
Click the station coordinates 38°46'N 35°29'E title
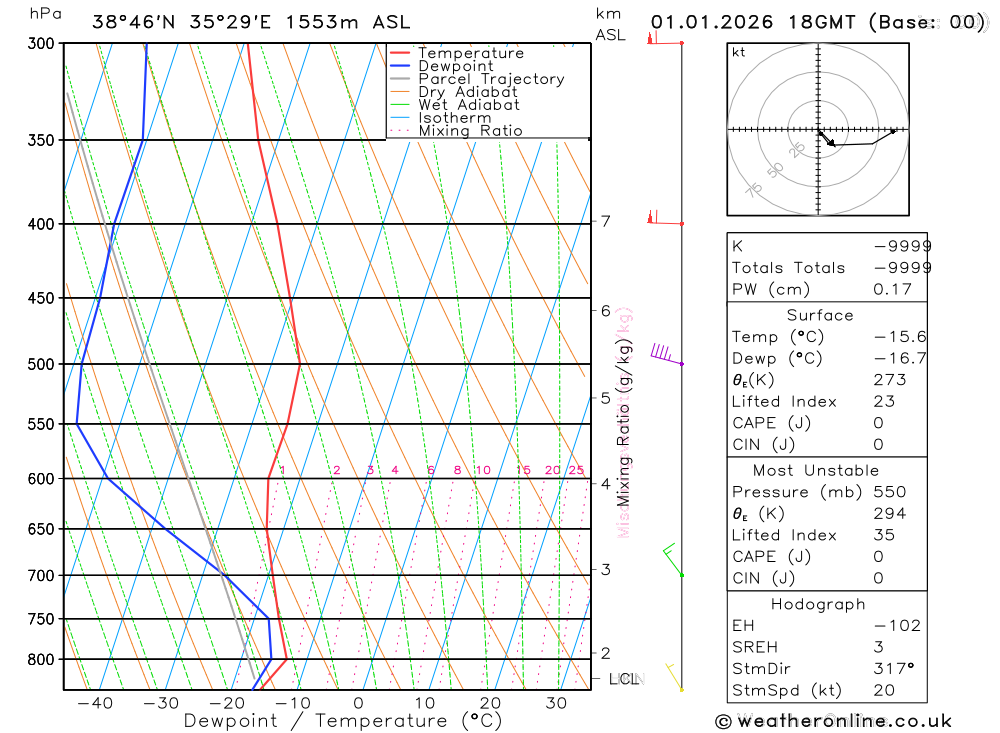click(x=251, y=22)
